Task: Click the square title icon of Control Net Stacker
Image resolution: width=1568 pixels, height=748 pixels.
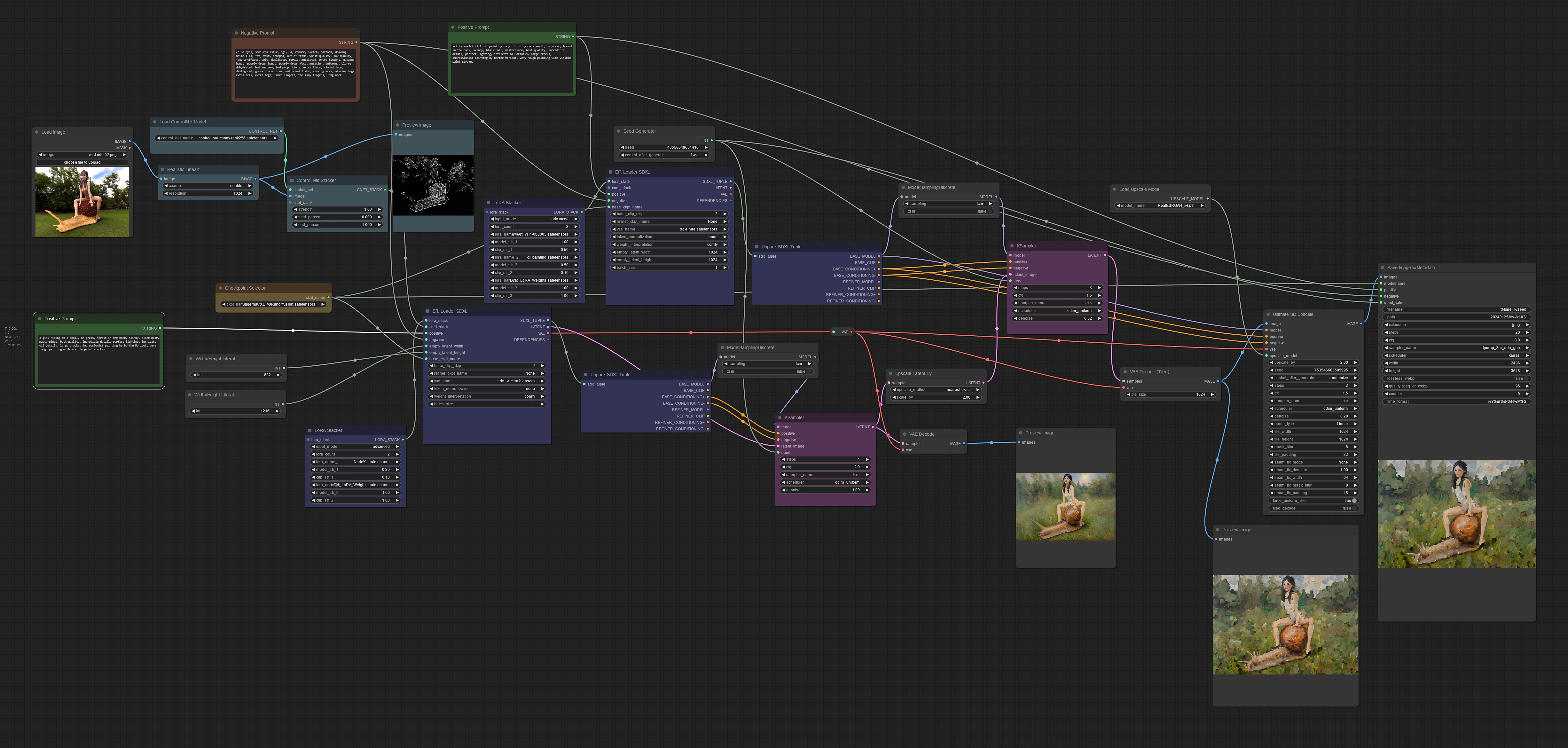Action: [x=292, y=180]
